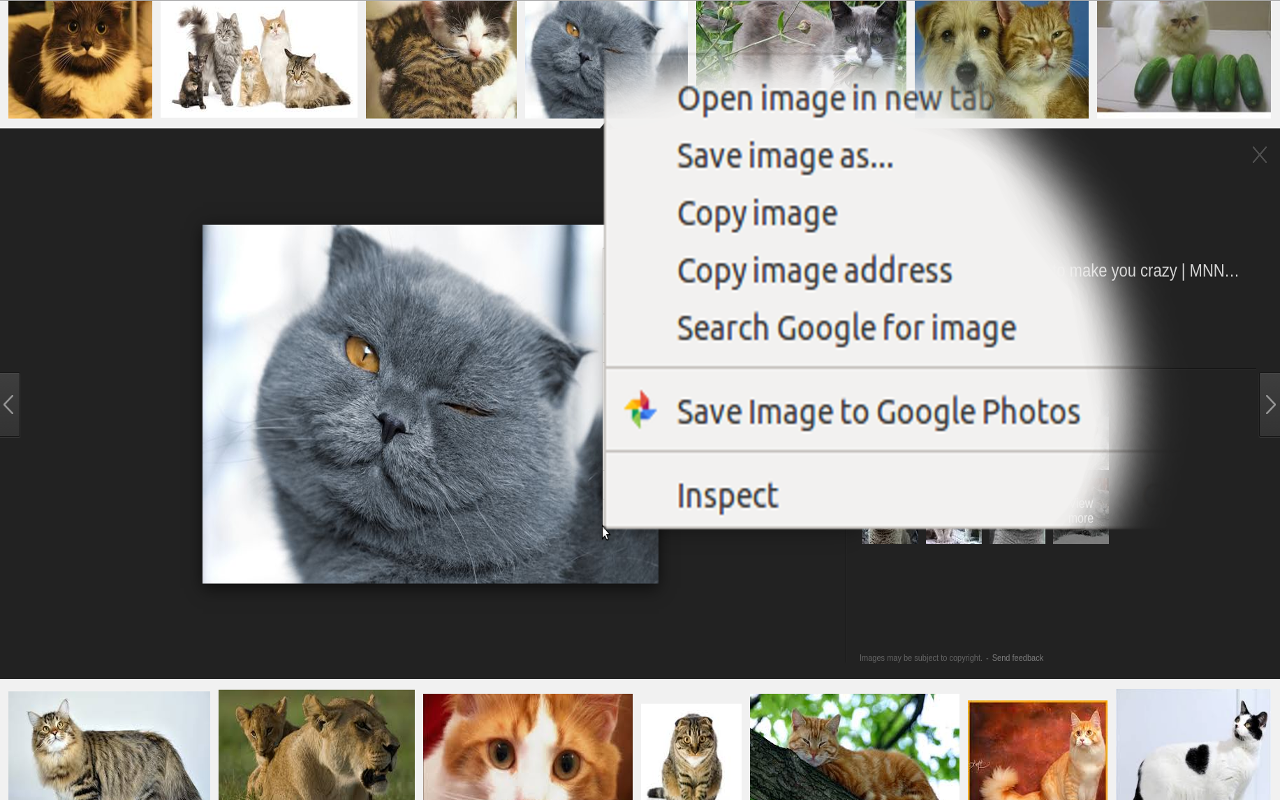Open the group of fluffy cats thumbnail
This screenshot has width=1280, height=800.
259,59
